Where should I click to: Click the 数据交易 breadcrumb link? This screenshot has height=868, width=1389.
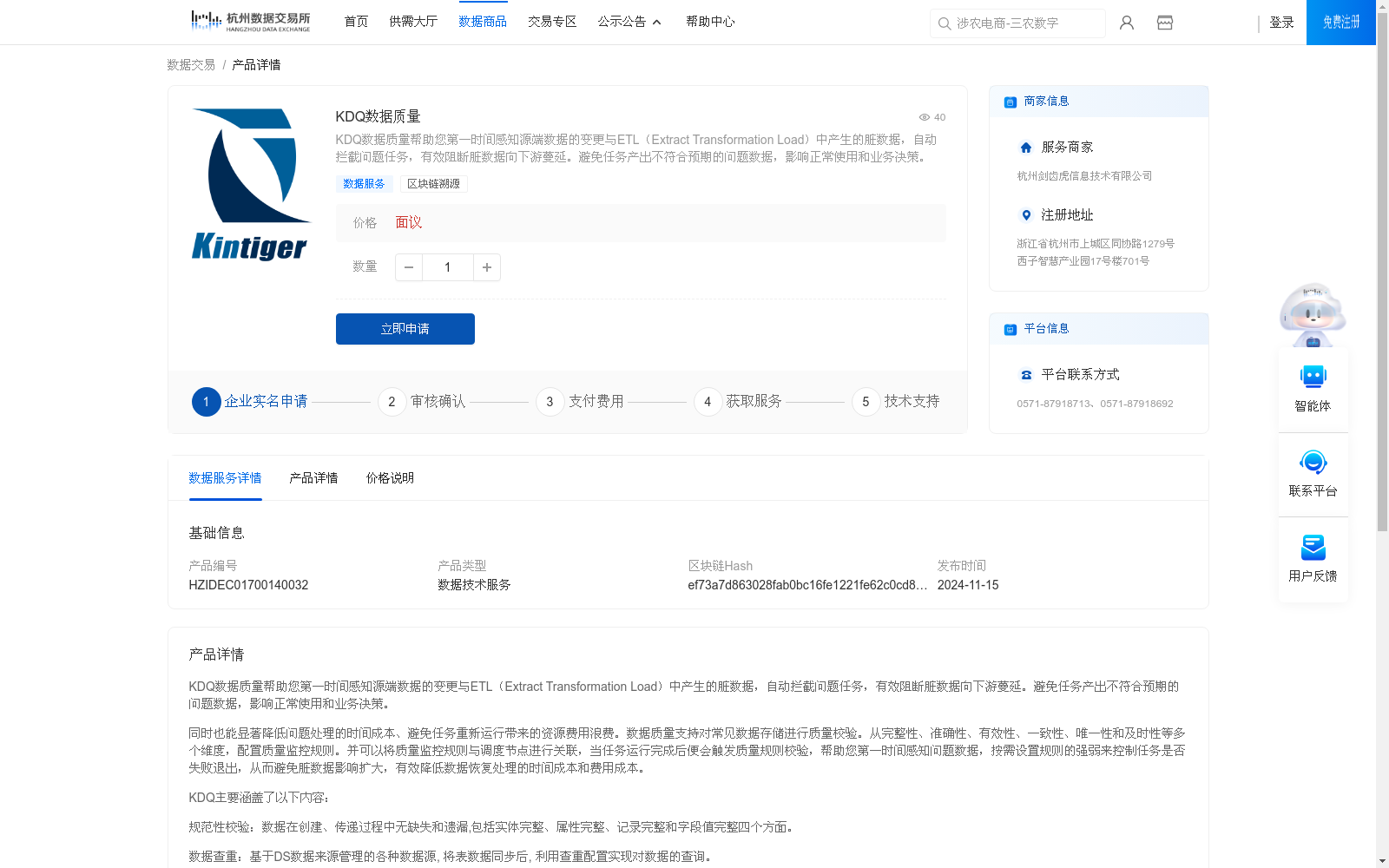(x=191, y=65)
